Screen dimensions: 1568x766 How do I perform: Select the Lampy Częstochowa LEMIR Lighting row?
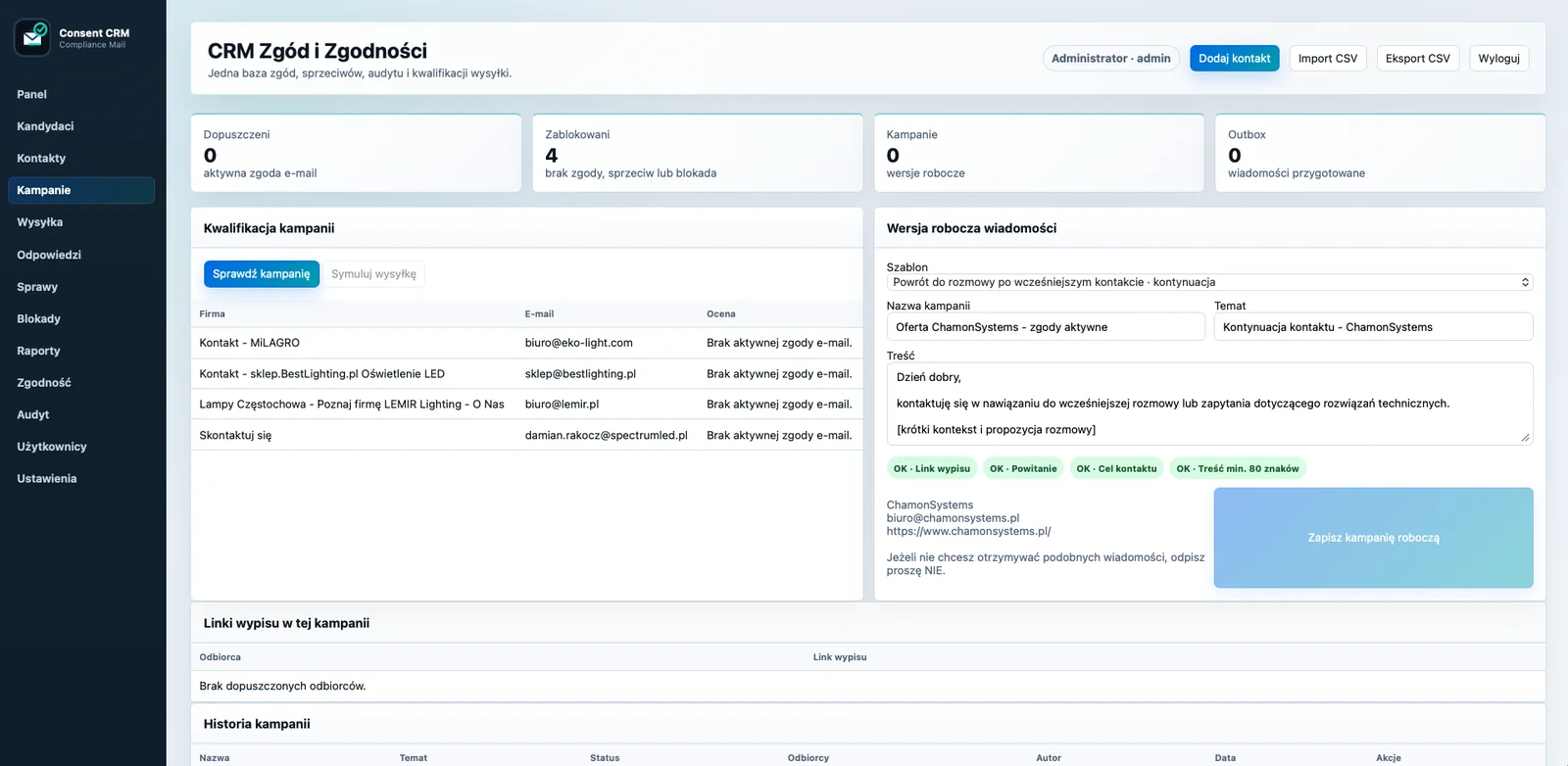[526, 405]
